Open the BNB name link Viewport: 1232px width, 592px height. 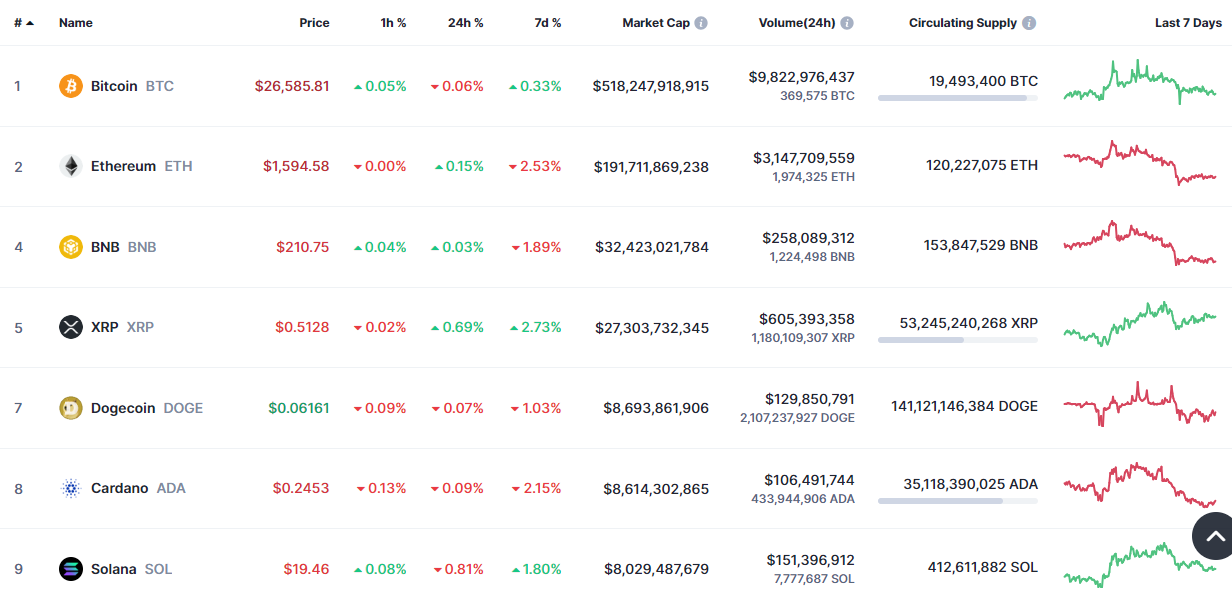tap(105, 247)
